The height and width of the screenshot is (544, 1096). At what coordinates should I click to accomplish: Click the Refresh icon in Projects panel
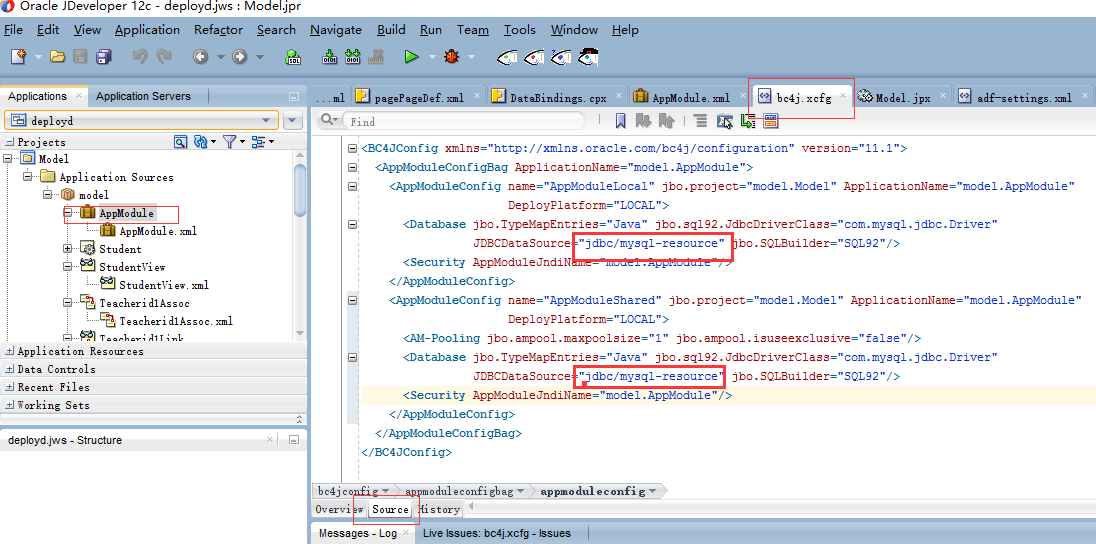pos(201,142)
